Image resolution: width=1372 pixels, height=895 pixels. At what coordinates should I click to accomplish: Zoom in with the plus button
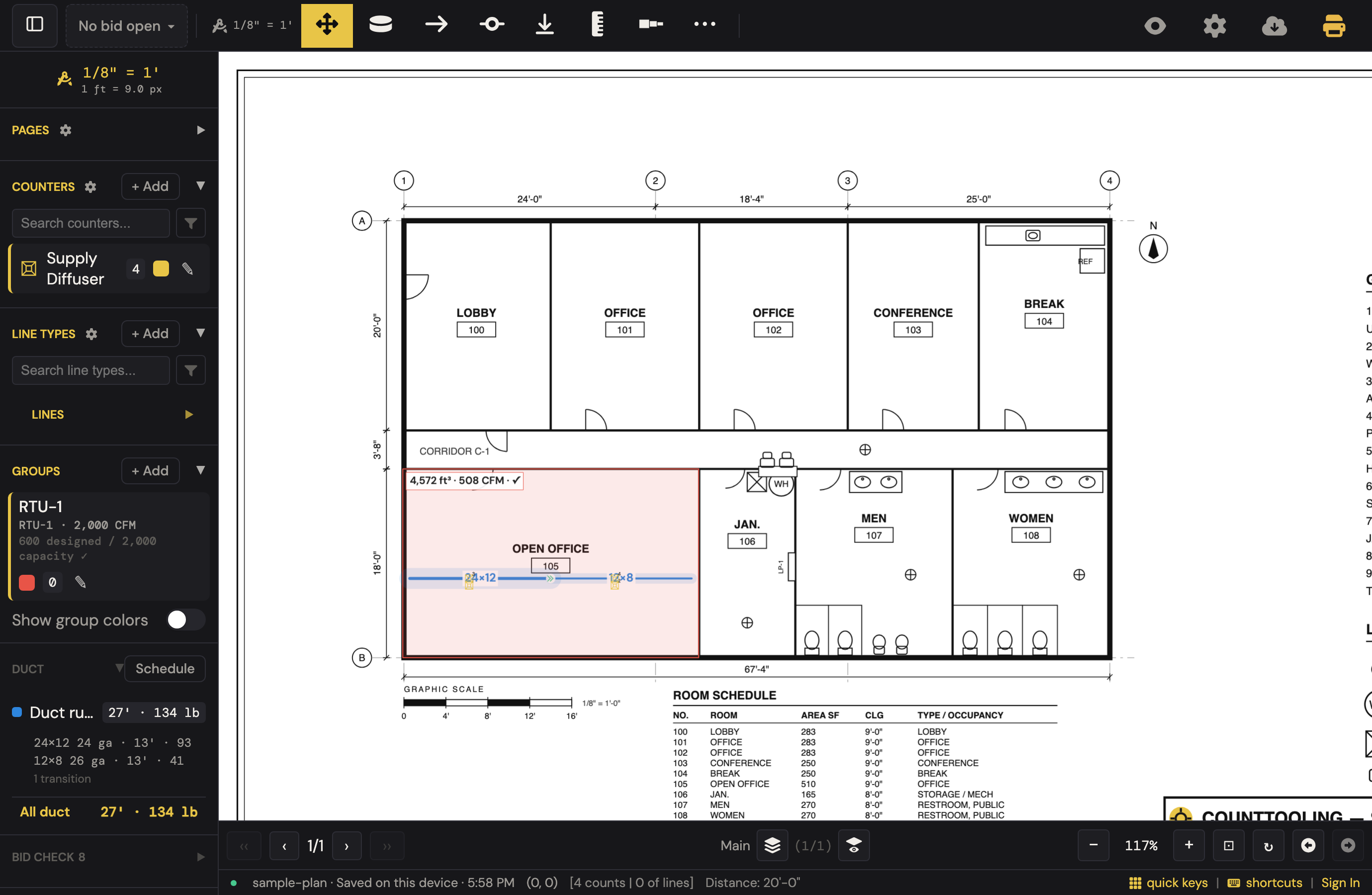[x=1189, y=845]
